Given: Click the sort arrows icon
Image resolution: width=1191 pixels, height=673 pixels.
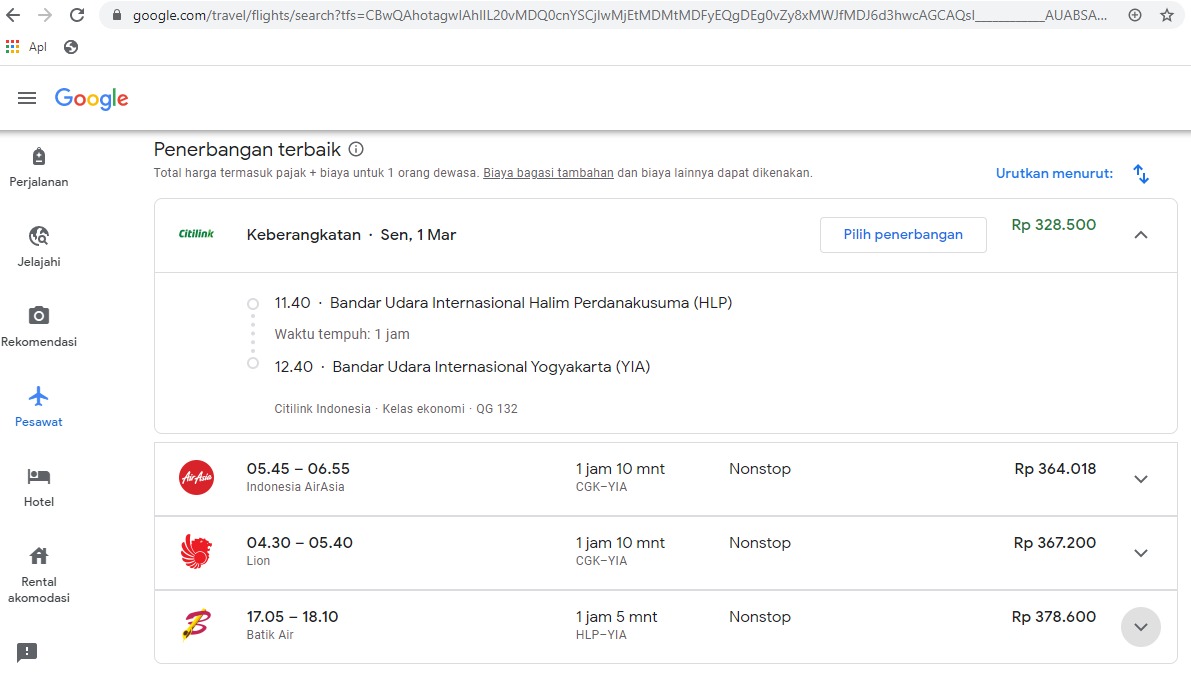Looking at the screenshot, I should (1141, 174).
